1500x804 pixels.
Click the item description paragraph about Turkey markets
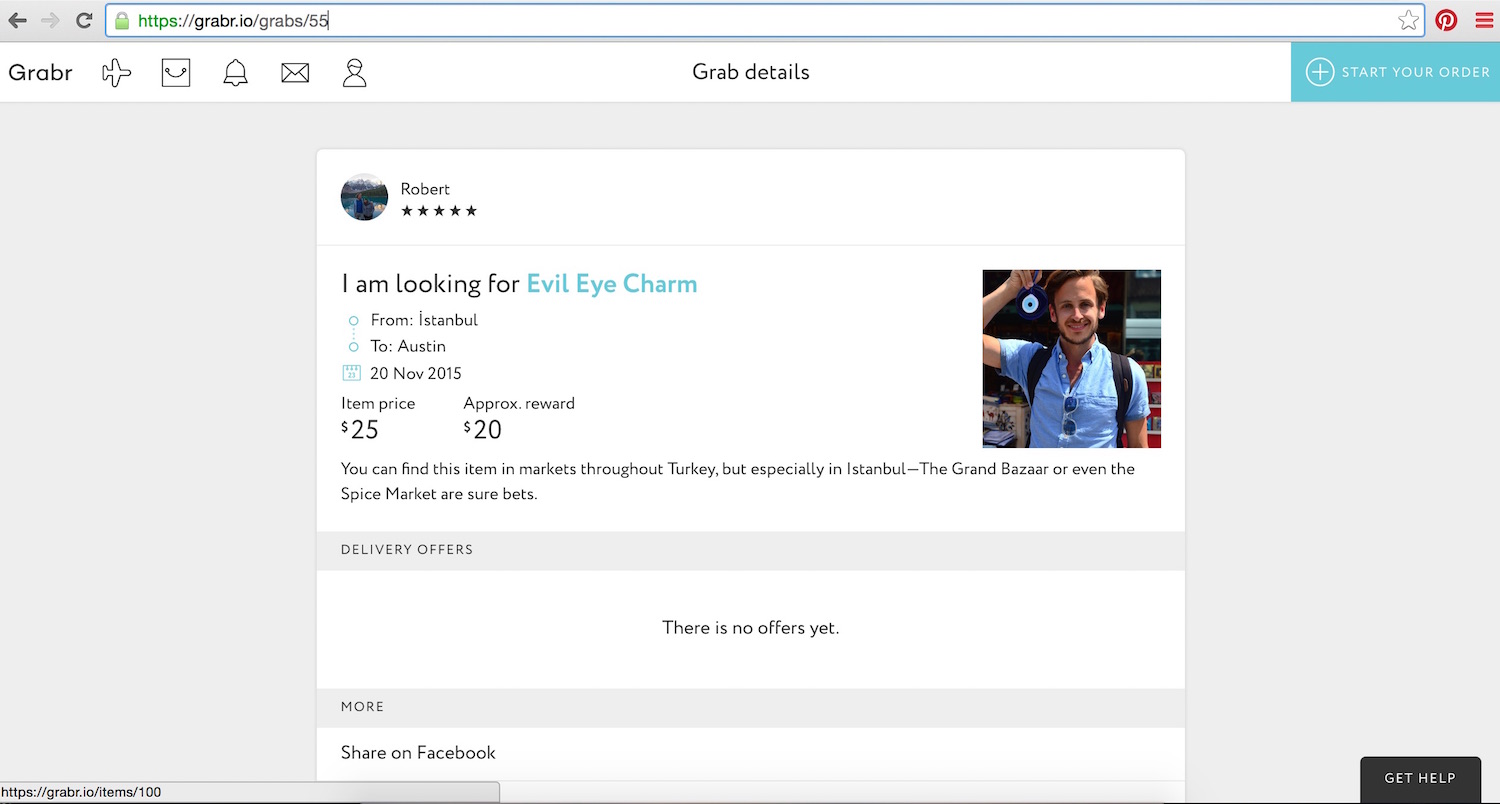(738, 481)
